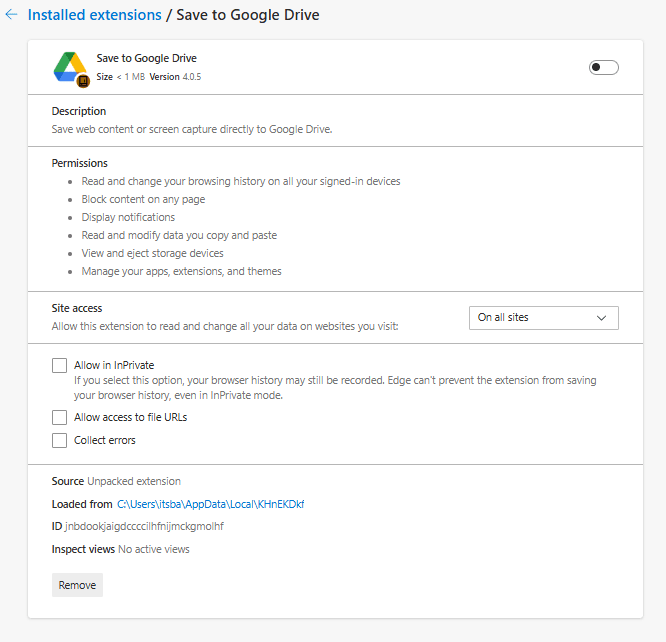Image resolution: width=666 pixels, height=642 pixels.
Task: Enable the Save to Google Drive extension
Action: (603, 67)
